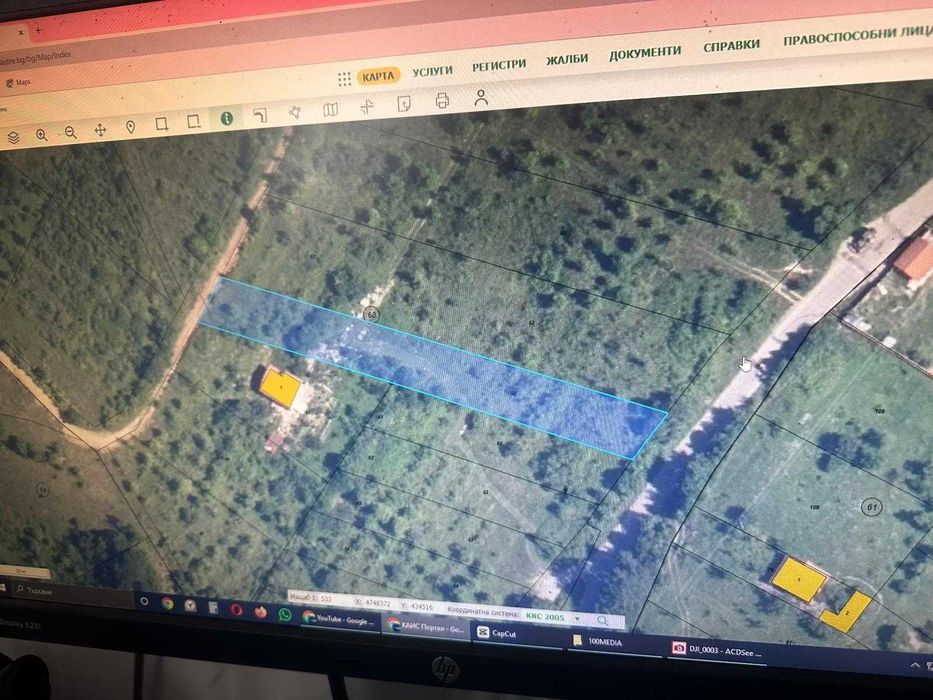Screen dimensions: 933x700
Task: Open the user profile icon
Action: click(x=481, y=97)
